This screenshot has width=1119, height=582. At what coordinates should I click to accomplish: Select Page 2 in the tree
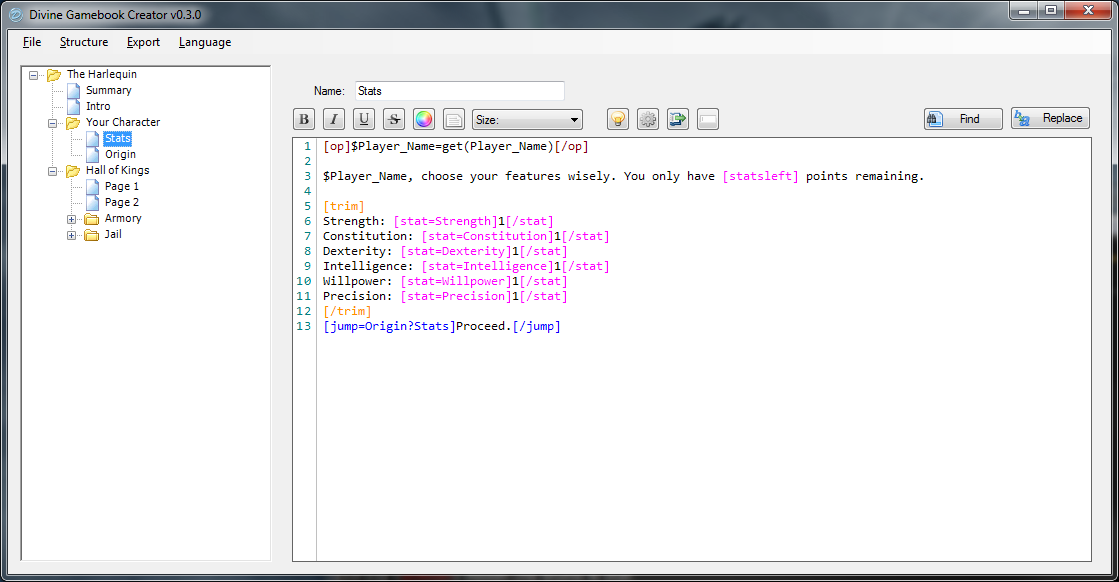click(121, 203)
